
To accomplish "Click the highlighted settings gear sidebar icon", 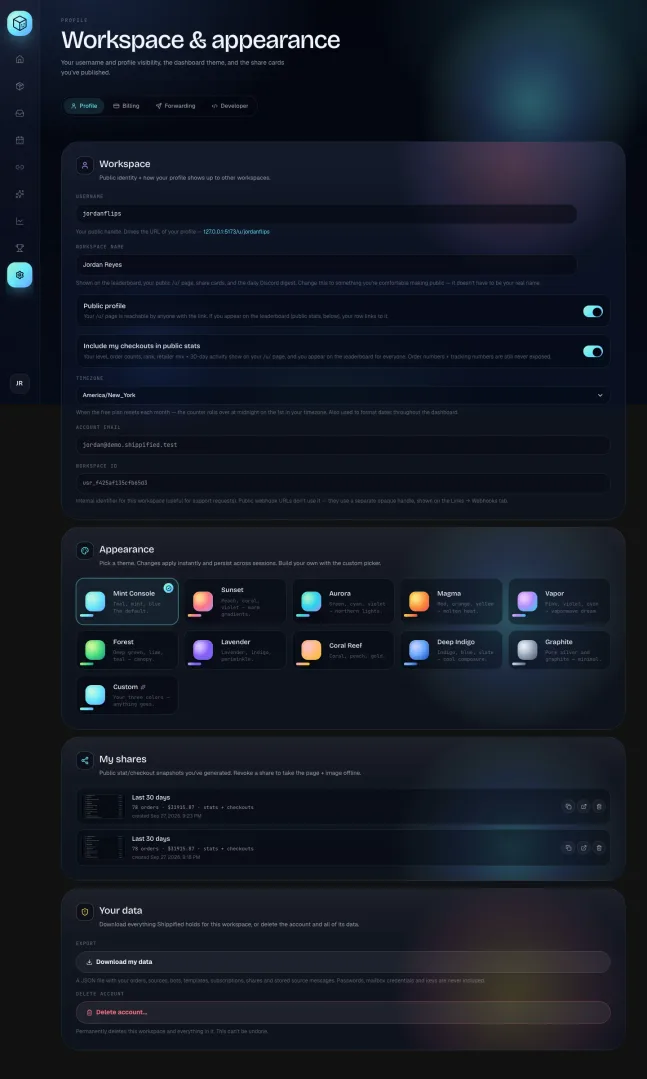I will 19,275.
